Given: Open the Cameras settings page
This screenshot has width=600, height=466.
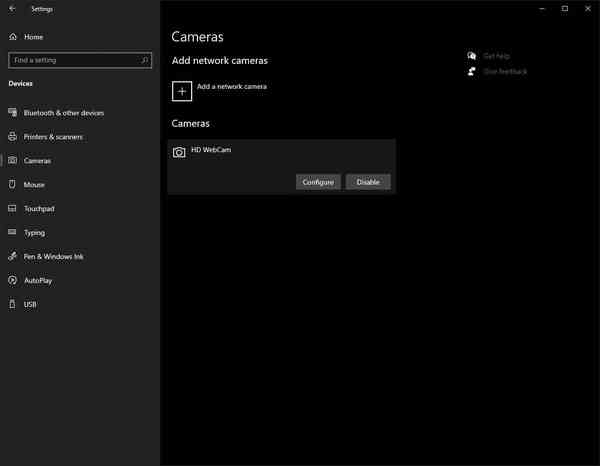Looking at the screenshot, I should pyautogui.click(x=37, y=161).
